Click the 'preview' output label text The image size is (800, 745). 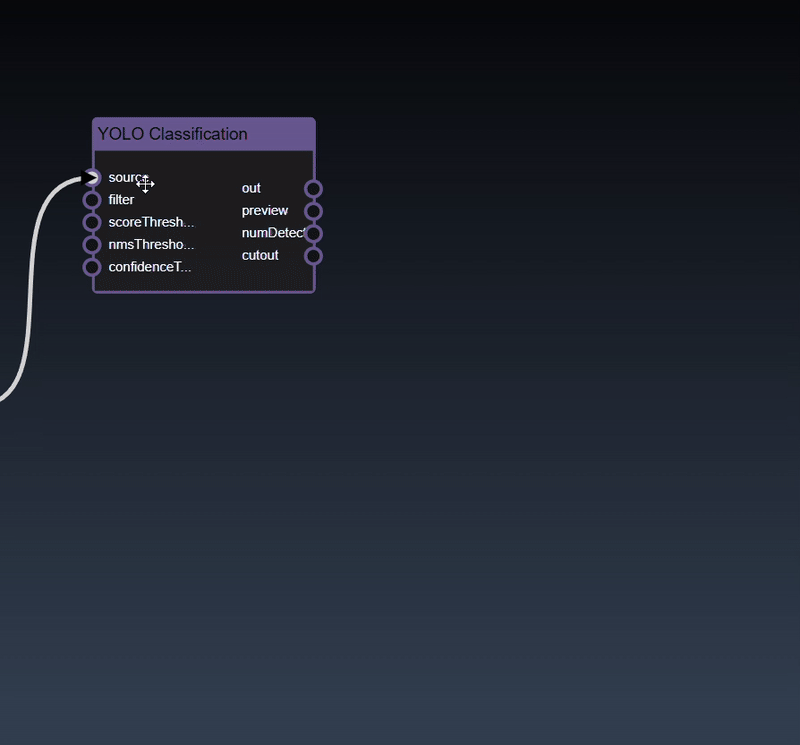pyautogui.click(x=264, y=211)
